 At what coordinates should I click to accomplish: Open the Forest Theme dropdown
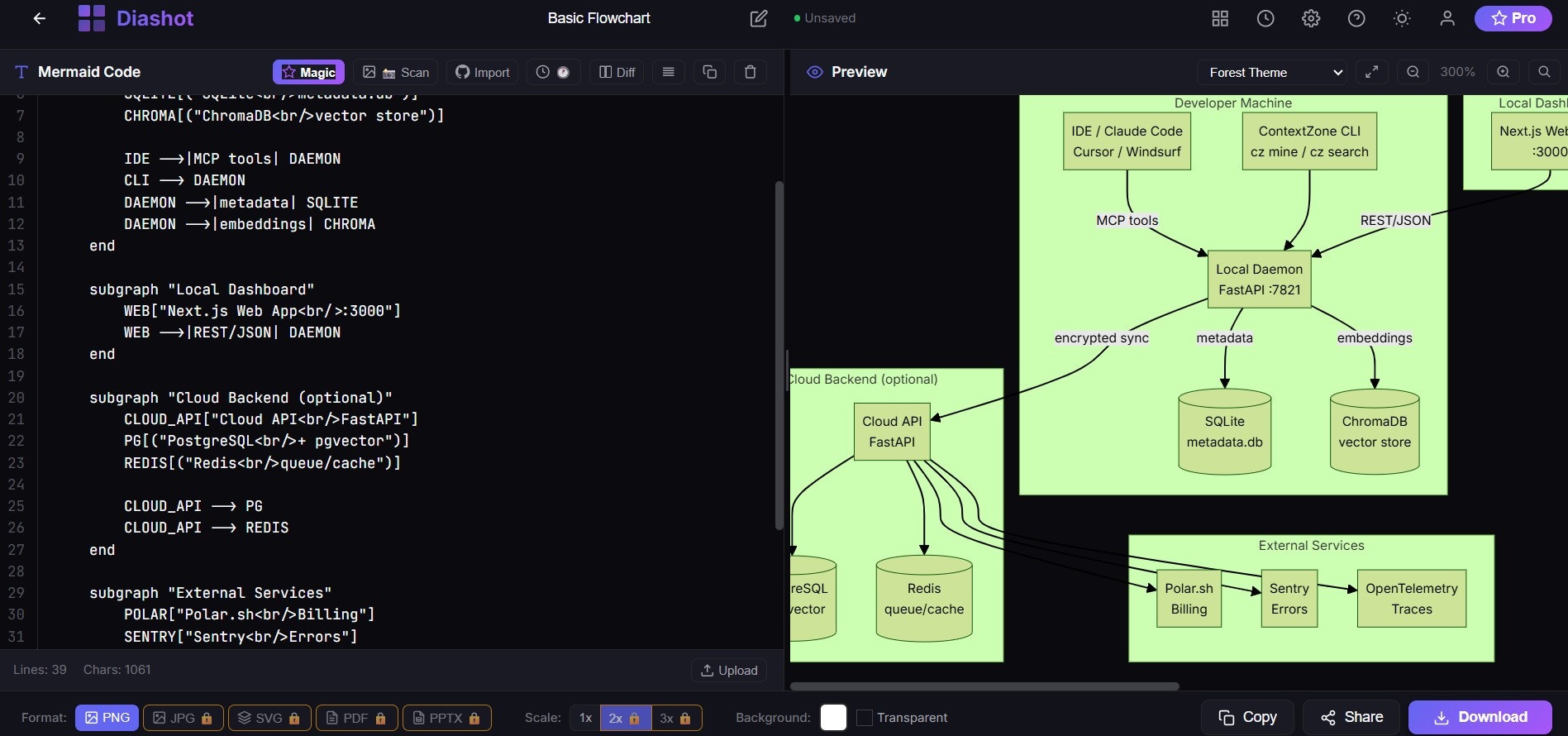[1272, 72]
